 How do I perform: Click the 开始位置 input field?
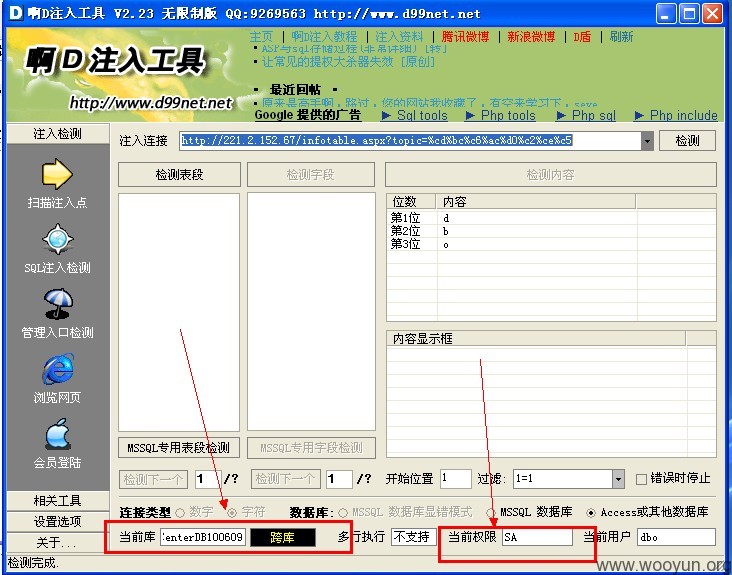456,478
